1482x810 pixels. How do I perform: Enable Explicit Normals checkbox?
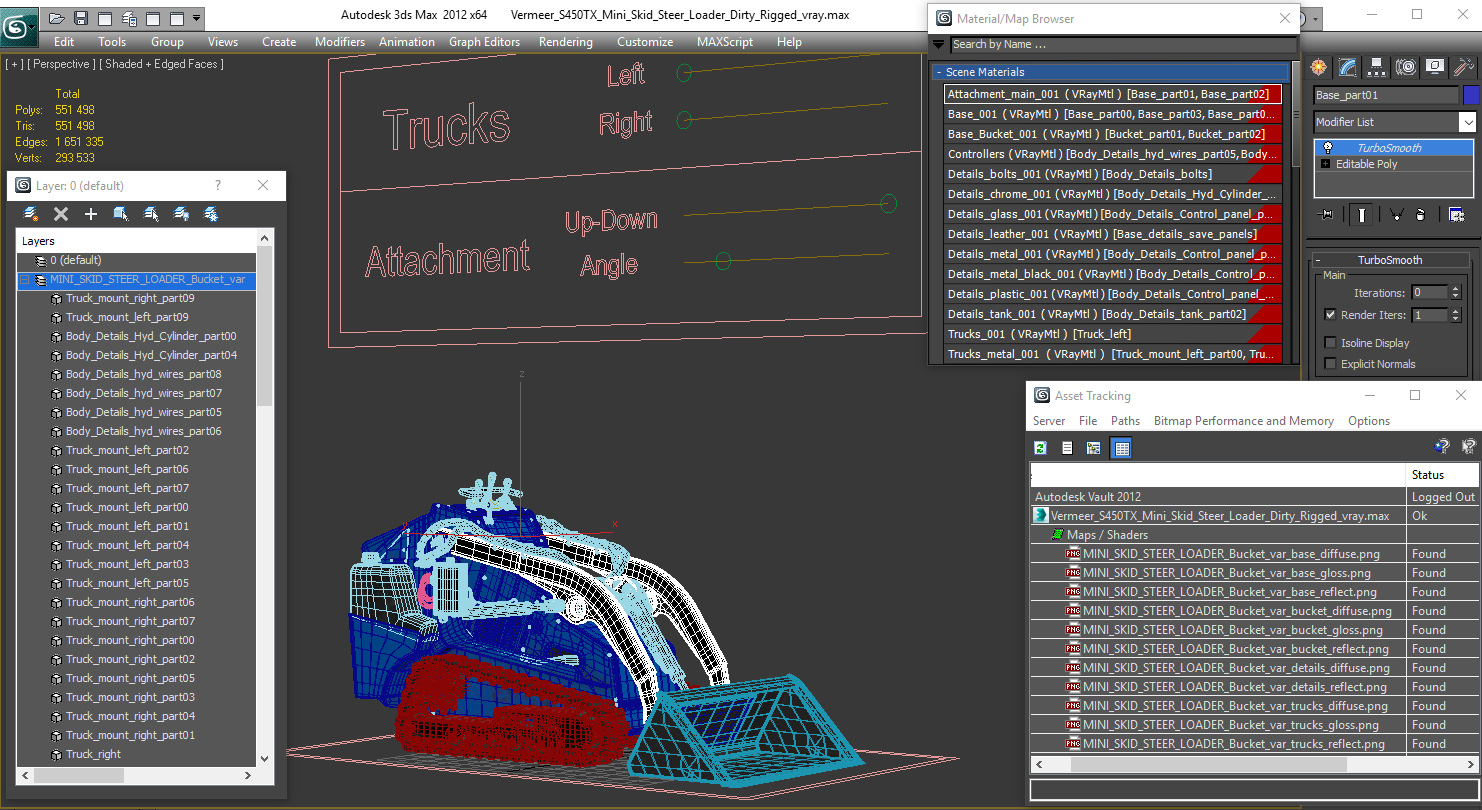click(x=1330, y=363)
